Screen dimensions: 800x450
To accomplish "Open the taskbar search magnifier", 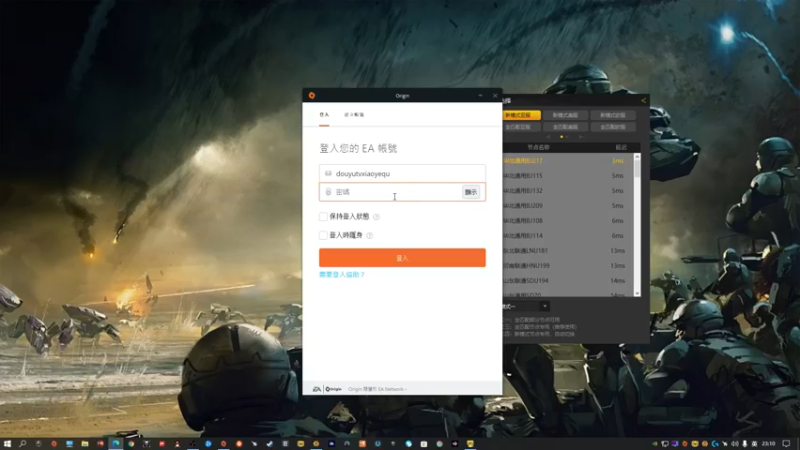I will (x=22, y=444).
